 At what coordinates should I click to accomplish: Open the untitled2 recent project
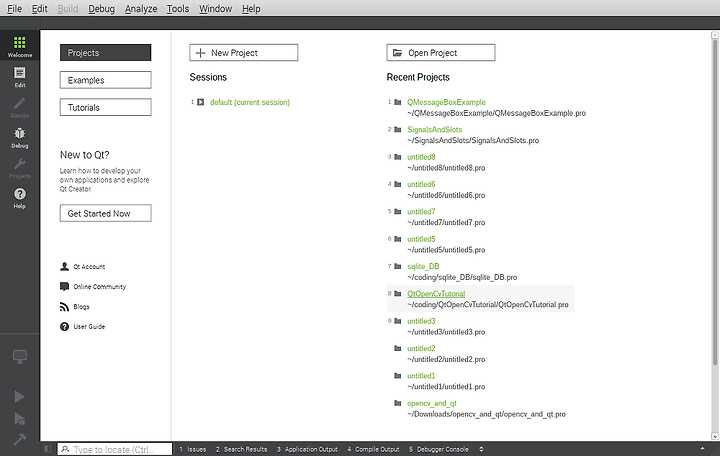[x=421, y=348]
